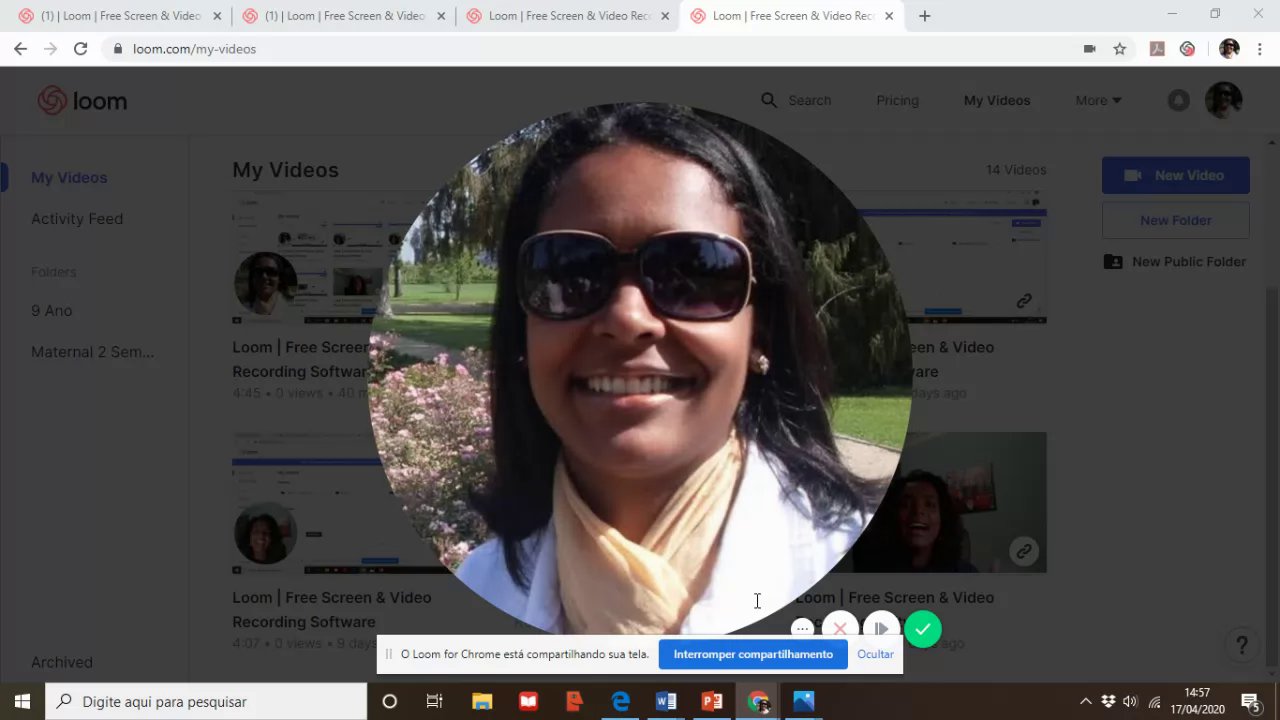The width and height of the screenshot is (1280, 720).
Task: Click Interromper compartilhamento button
Action: click(x=753, y=654)
